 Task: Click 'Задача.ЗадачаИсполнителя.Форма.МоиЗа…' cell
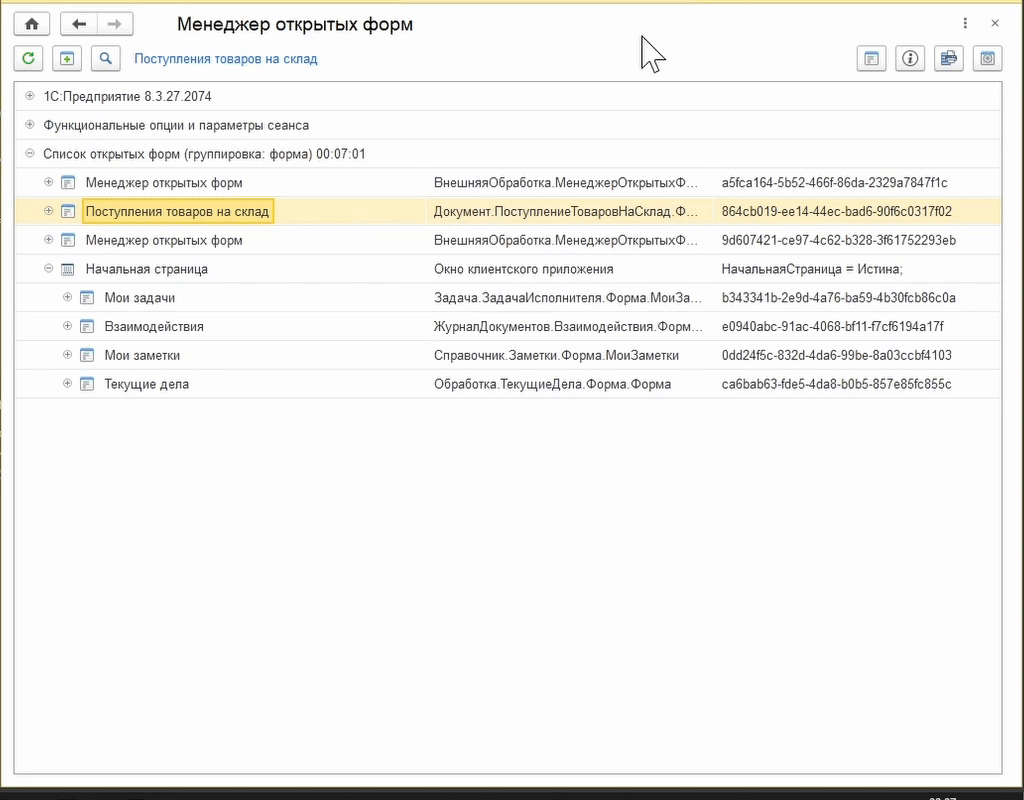[x=568, y=298]
